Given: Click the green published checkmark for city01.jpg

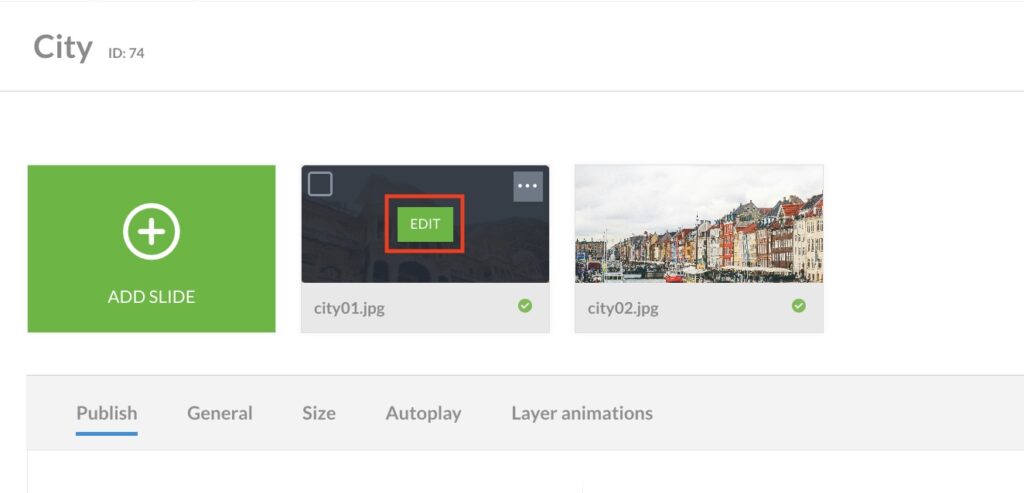Looking at the screenshot, I should pos(525,306).
